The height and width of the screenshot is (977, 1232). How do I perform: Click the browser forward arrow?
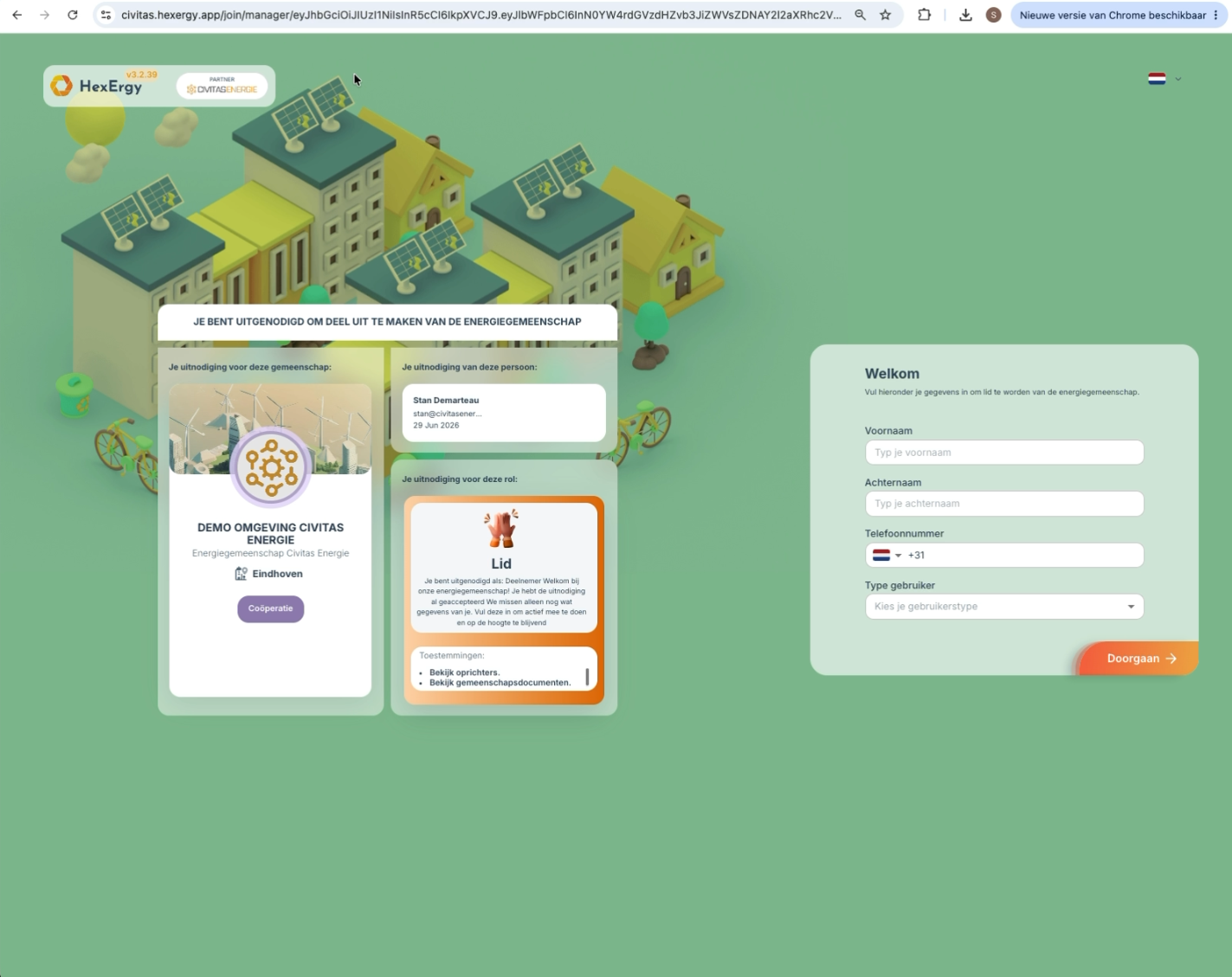(x=44, y=15)
